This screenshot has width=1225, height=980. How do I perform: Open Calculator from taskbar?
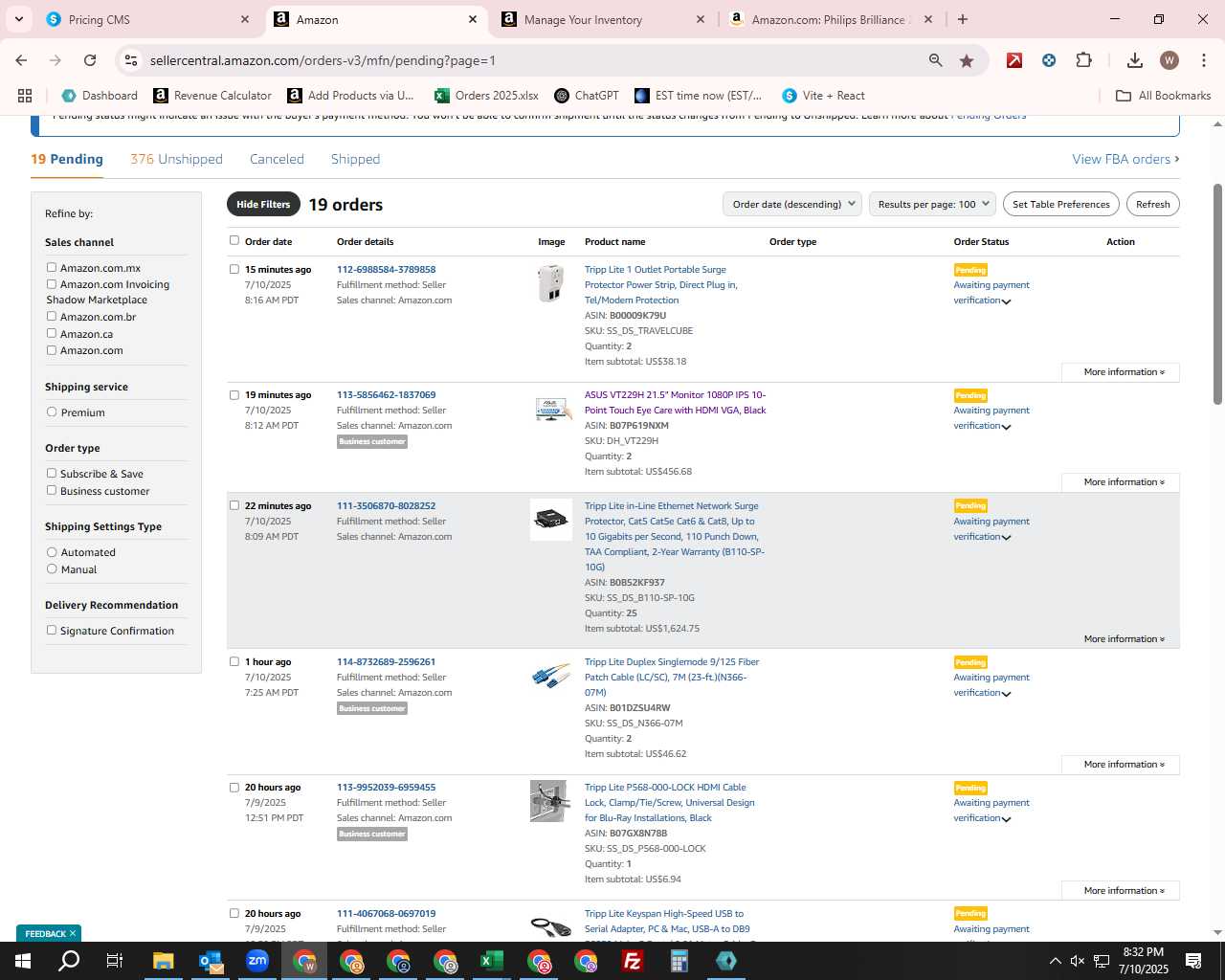pos(679,961)
